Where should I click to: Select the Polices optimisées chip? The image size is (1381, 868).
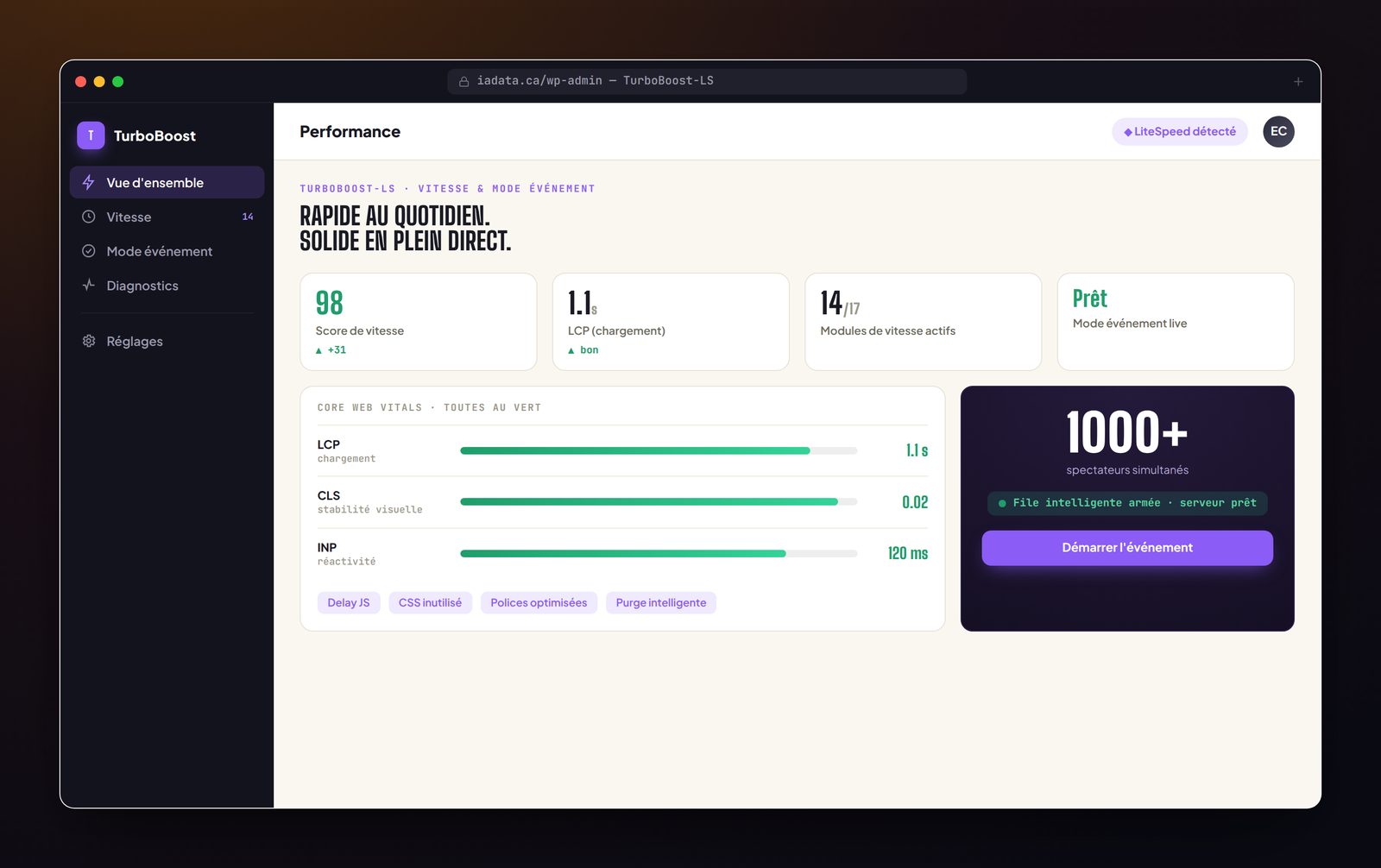[539, 603]
